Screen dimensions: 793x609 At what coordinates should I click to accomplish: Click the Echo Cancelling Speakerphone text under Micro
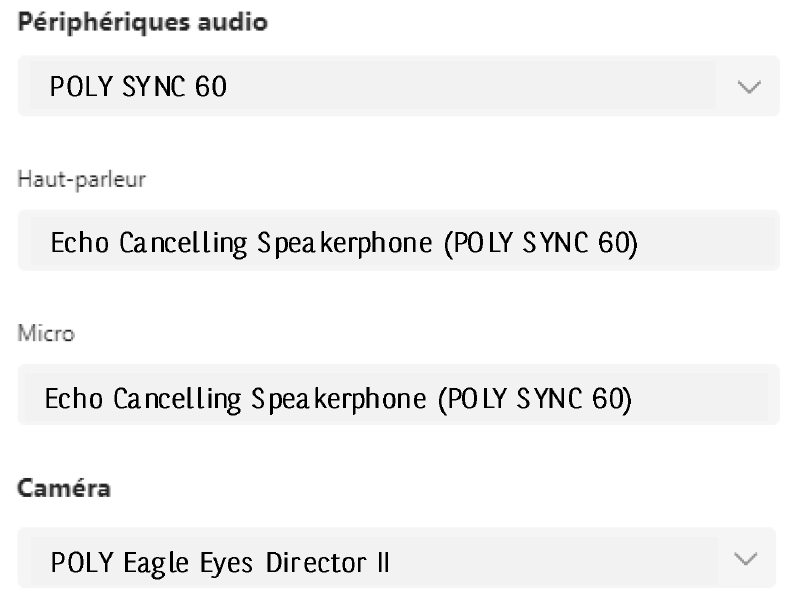click(230, 400)
